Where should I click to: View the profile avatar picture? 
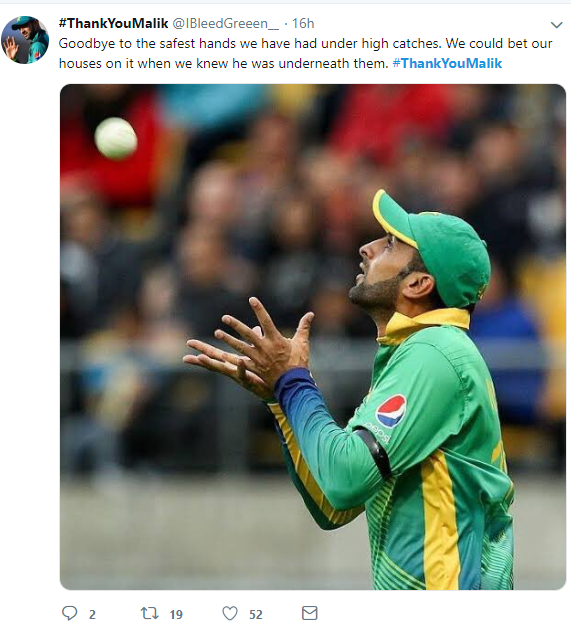coord(25,40)
